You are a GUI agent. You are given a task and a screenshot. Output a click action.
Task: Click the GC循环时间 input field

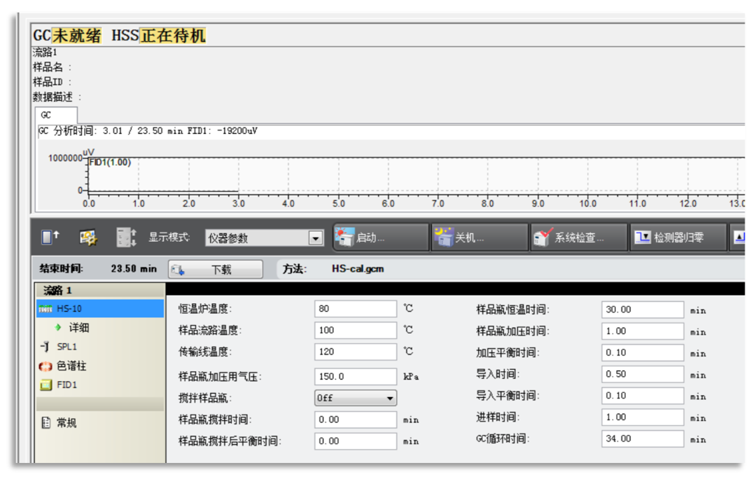(x=642, y=439)
